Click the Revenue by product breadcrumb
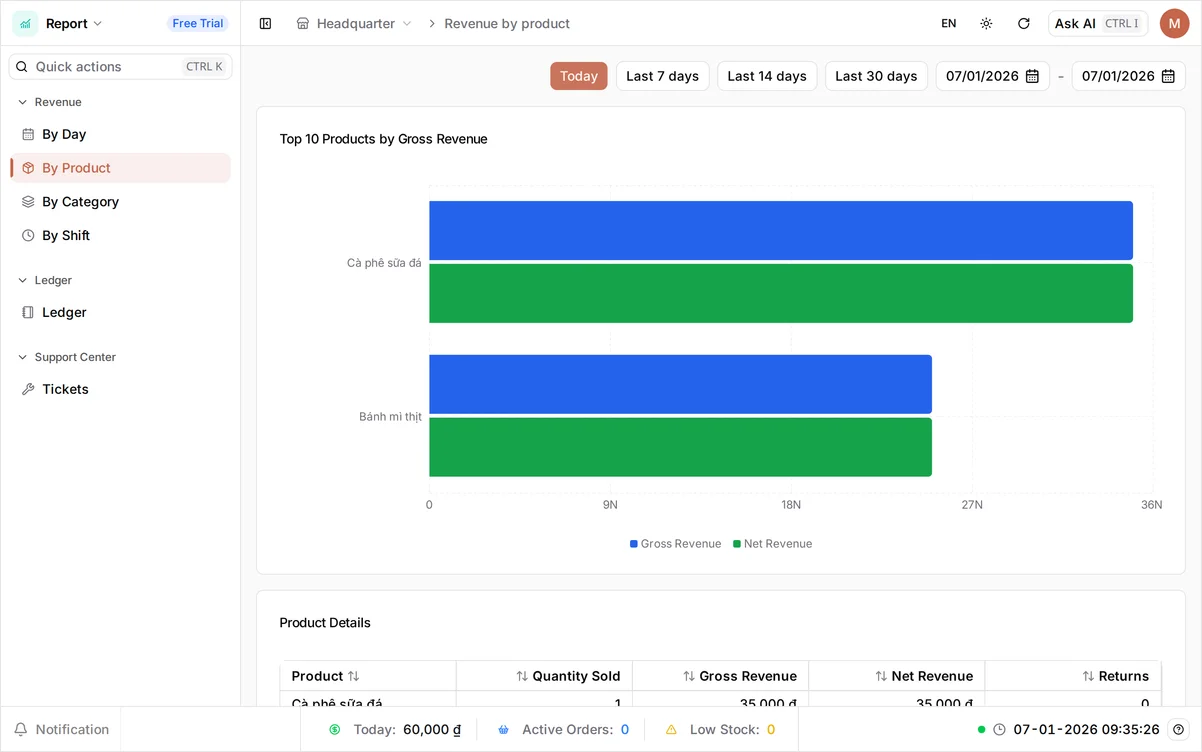1202x752 pixels. click(x=507, y=23)
